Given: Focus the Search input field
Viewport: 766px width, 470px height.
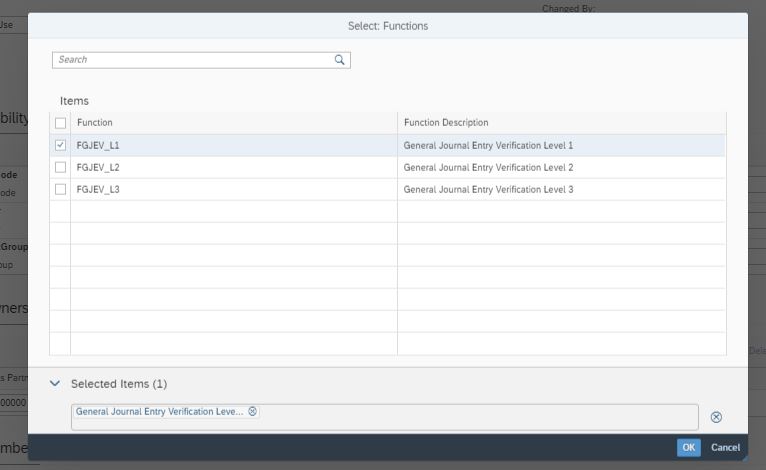Looking at the screenshot, I should (201, 60).
